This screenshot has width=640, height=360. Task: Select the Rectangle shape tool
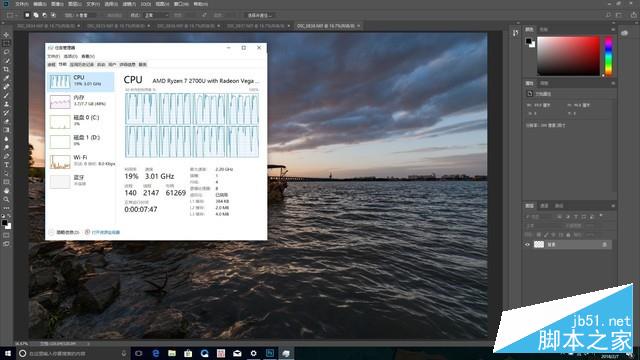tap(6, 182)
